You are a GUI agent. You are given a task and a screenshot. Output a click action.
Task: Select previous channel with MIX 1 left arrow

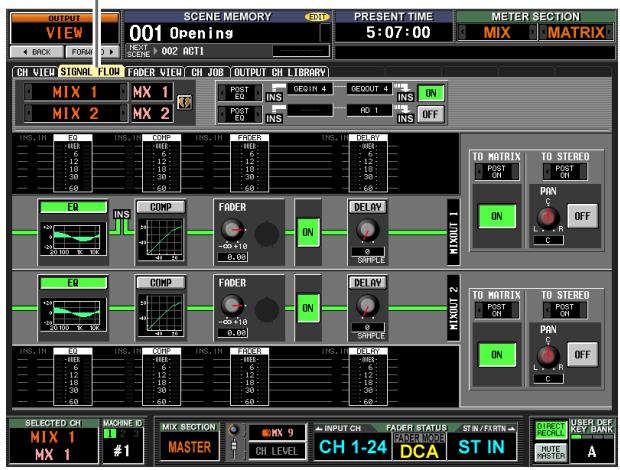click(28, 92)
